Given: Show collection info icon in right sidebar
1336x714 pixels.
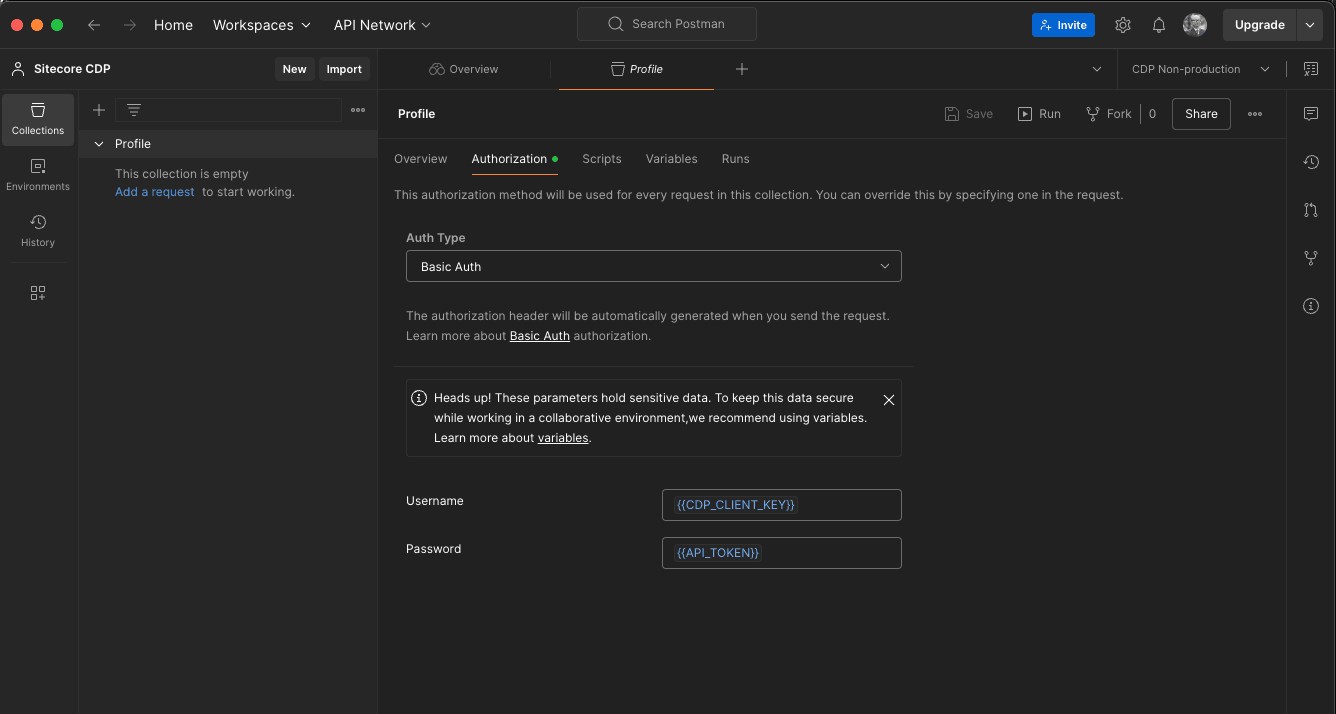Looking at the screenshot, I should 1311,306.
